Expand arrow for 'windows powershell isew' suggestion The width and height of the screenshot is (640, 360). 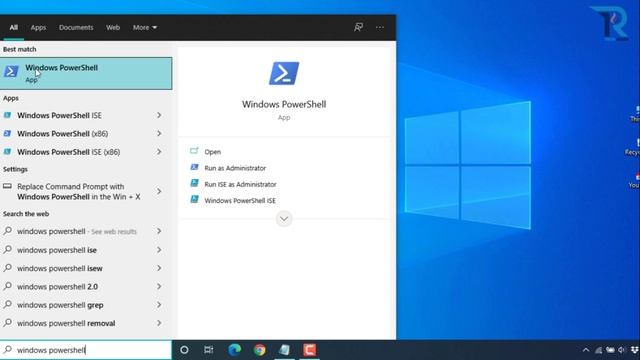159,268
